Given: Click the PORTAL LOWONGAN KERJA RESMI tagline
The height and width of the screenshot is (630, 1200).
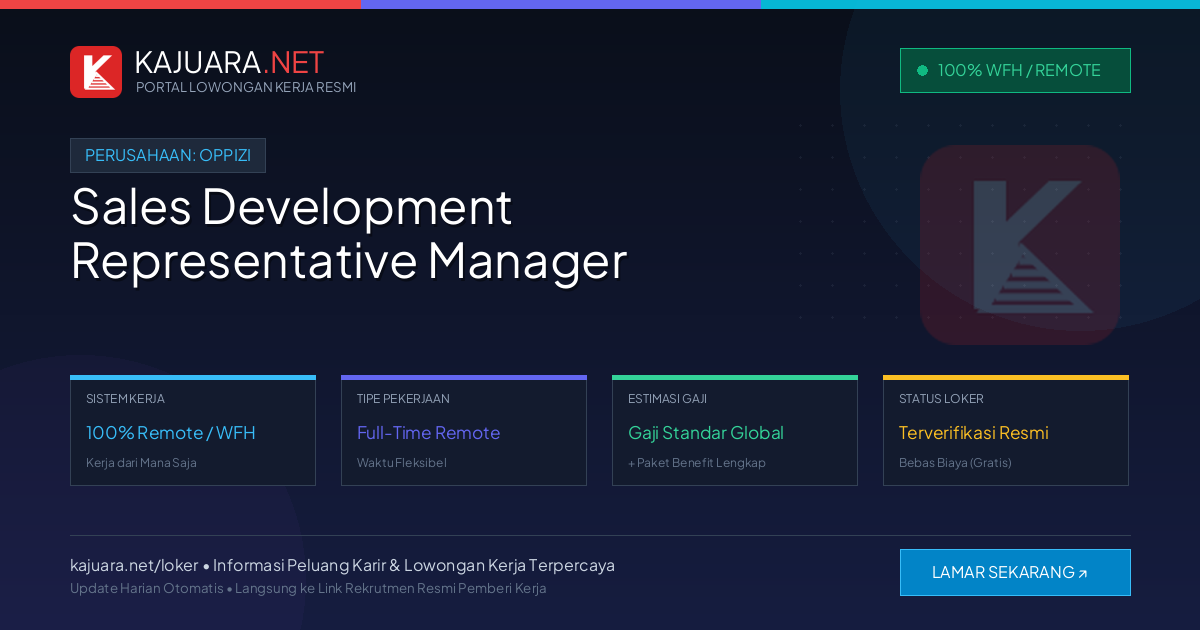Looking at the screenshot, I should (246, 87).
